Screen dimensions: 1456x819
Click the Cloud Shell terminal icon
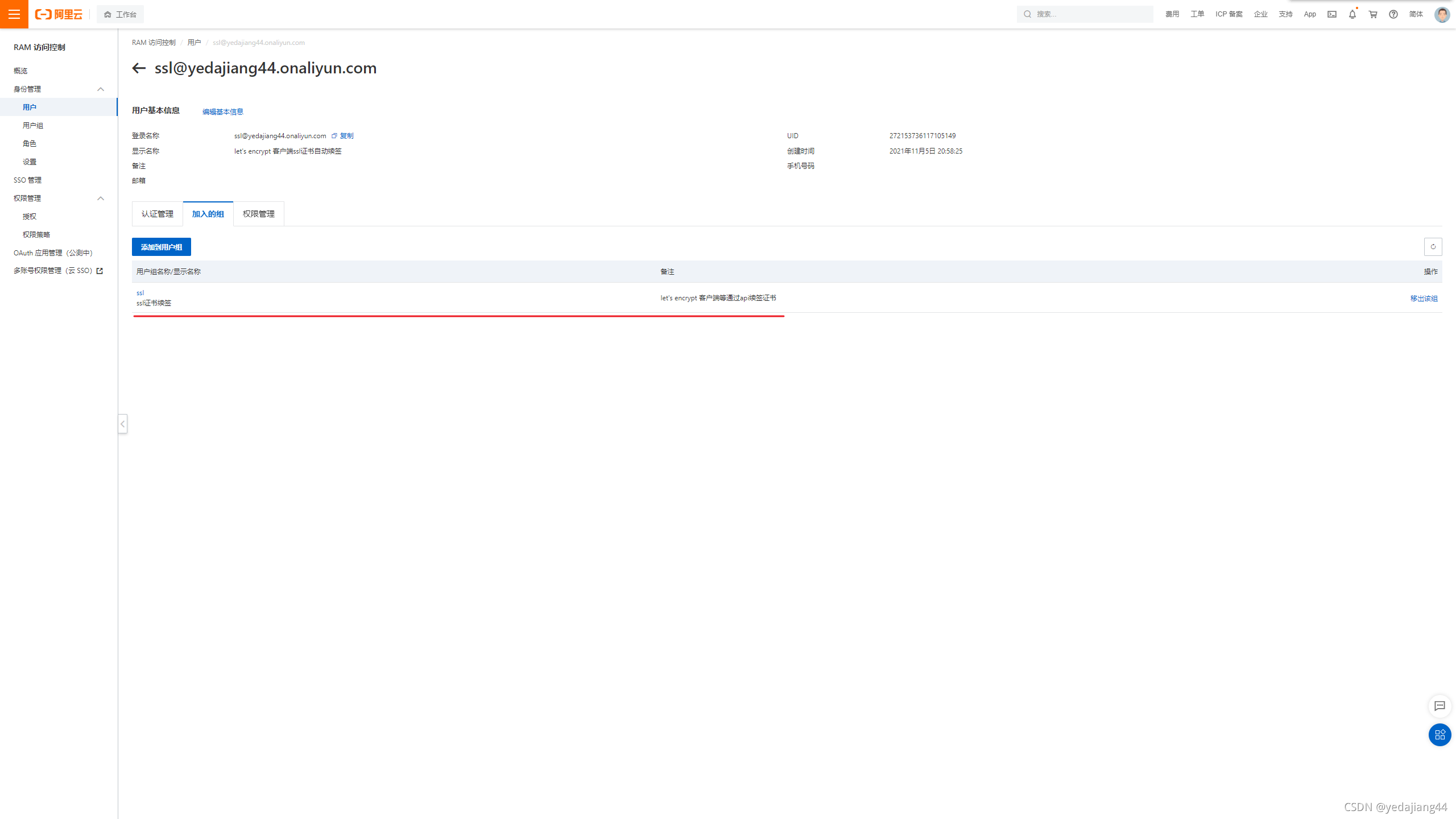(x=1332, y=14)
